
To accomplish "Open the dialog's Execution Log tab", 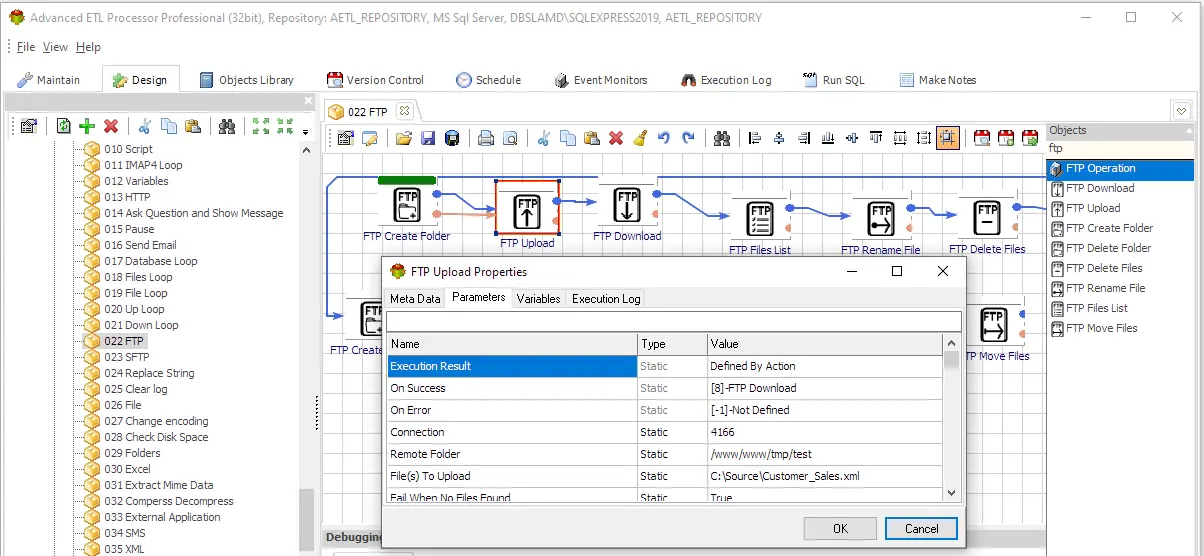I will click(x=606, y=299).
